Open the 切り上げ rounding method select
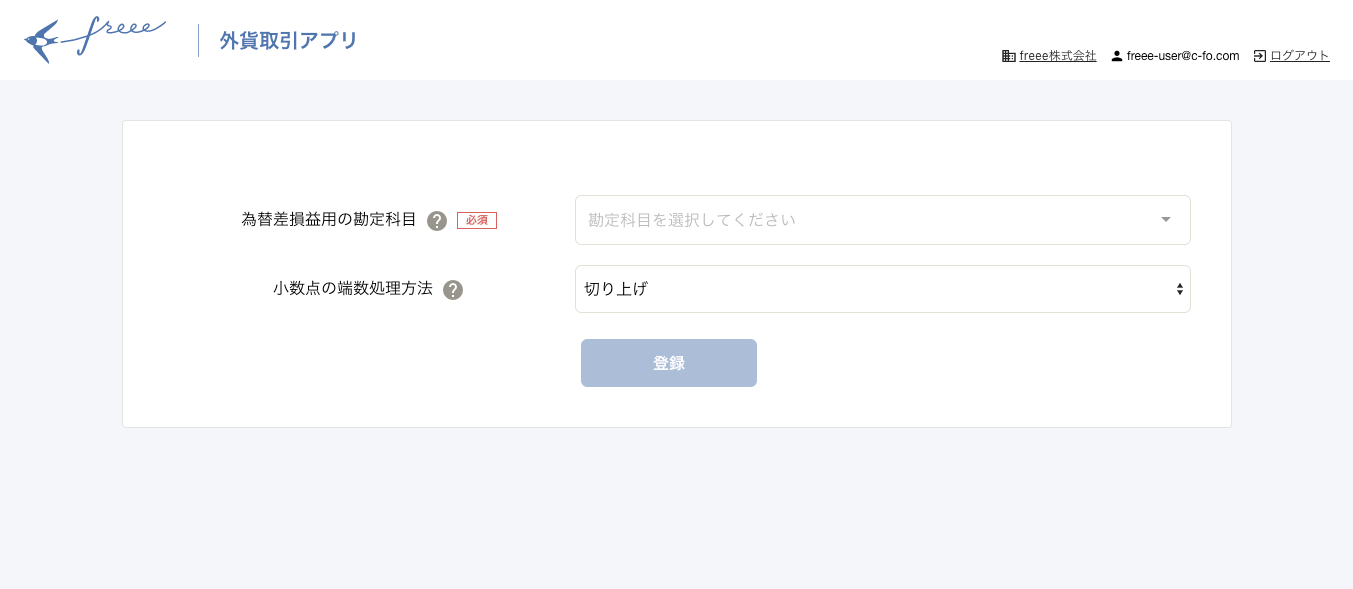The height and width of the screenshot is (589, 1353). (x=883, y=289)
